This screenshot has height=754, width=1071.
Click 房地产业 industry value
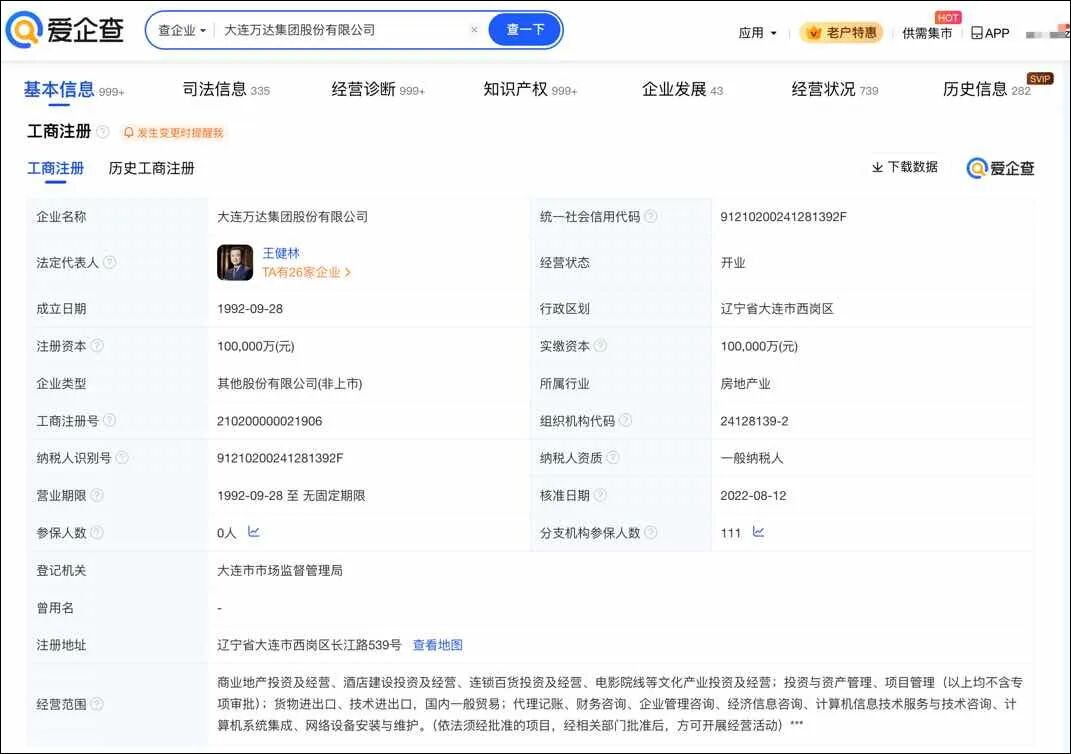click(745, 384)
